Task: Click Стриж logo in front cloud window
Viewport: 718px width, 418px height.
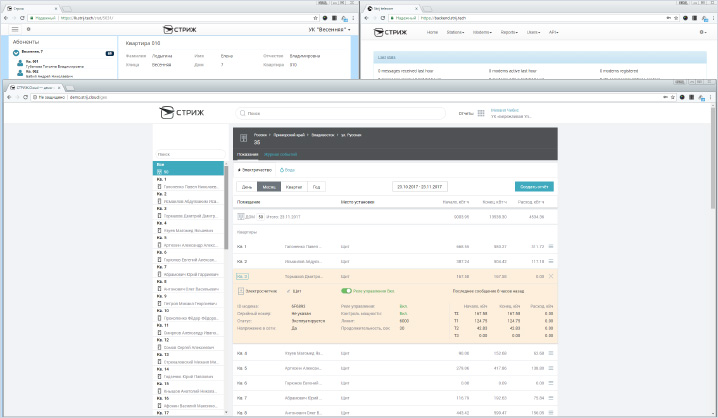Action: (182, 112)
